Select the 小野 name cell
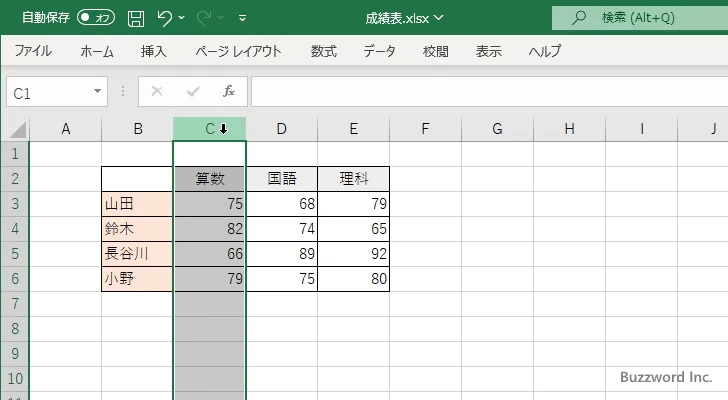Screen dimensions: 728x400 tap(137, 279)
